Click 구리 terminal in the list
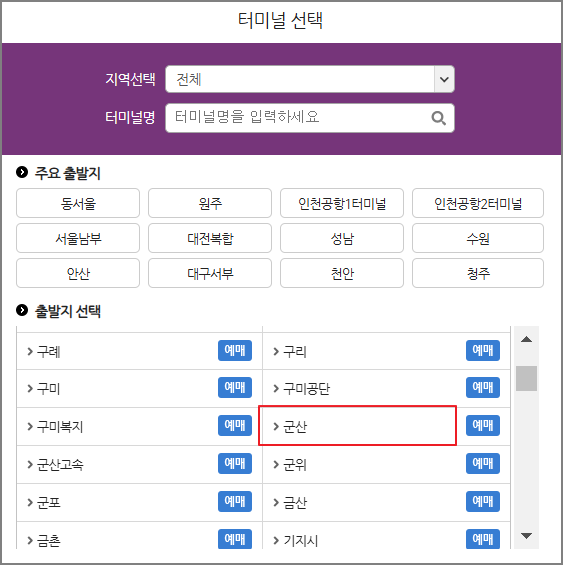 coord(294,351)
